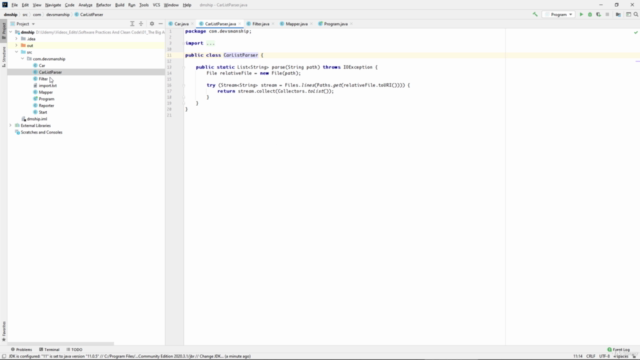Expand the .idea folder arrow

[x=17, y=39]
